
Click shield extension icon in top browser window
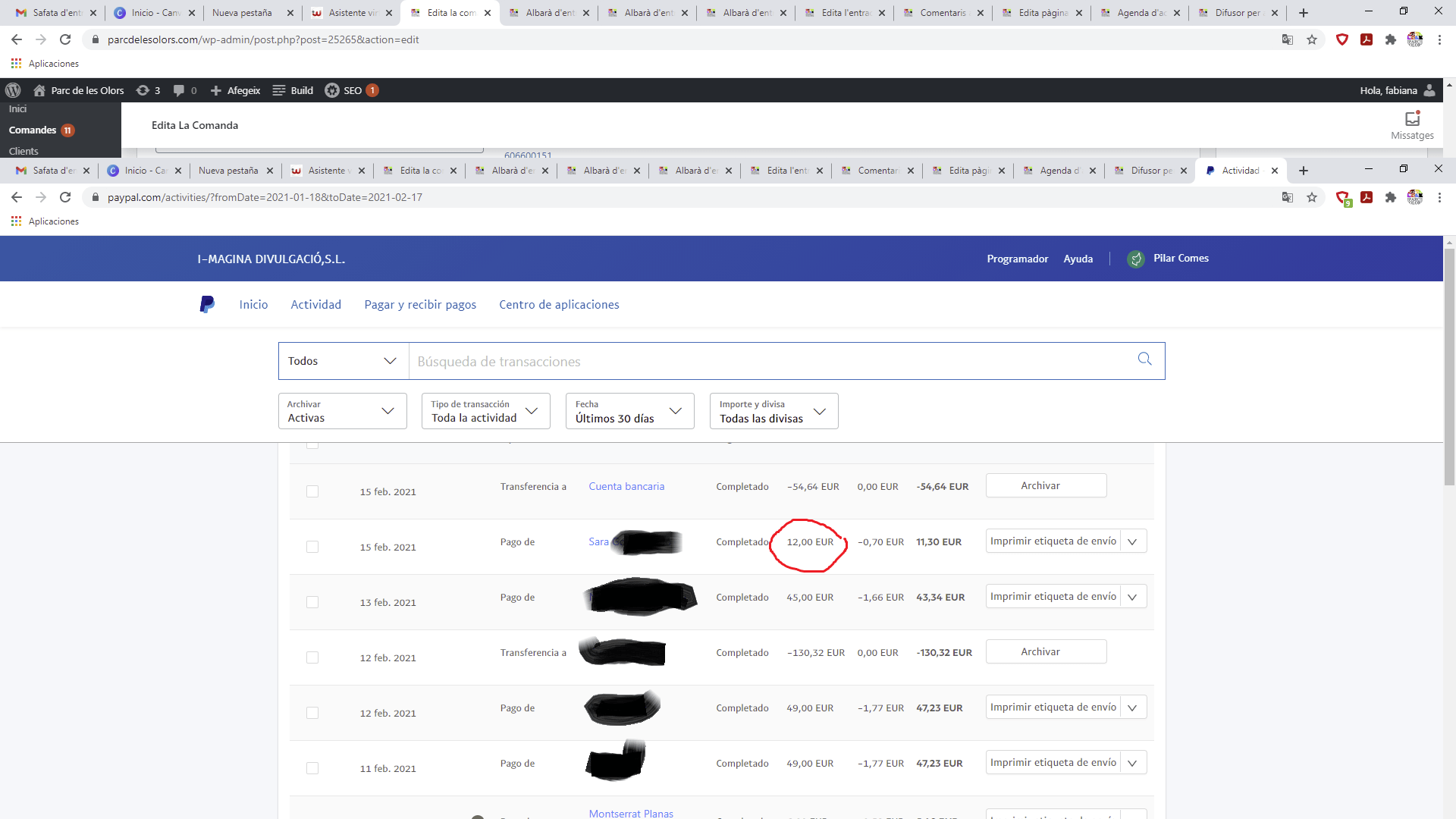tap(1342, 39)
